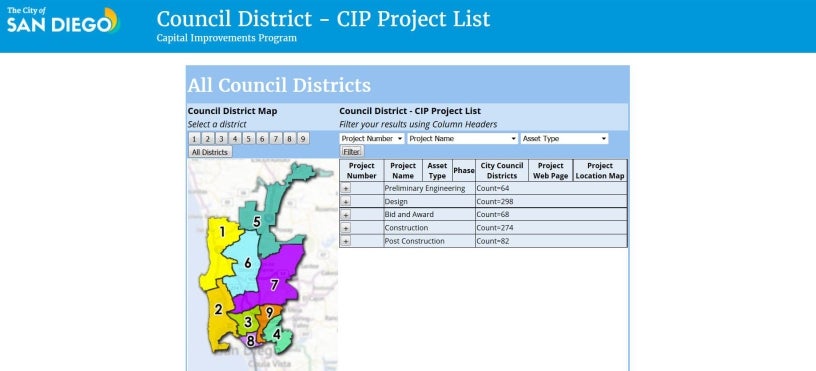Expand the Design phase row
This screenshot has height=371, width=816.
pyautogui.click(x=346, y=201)
